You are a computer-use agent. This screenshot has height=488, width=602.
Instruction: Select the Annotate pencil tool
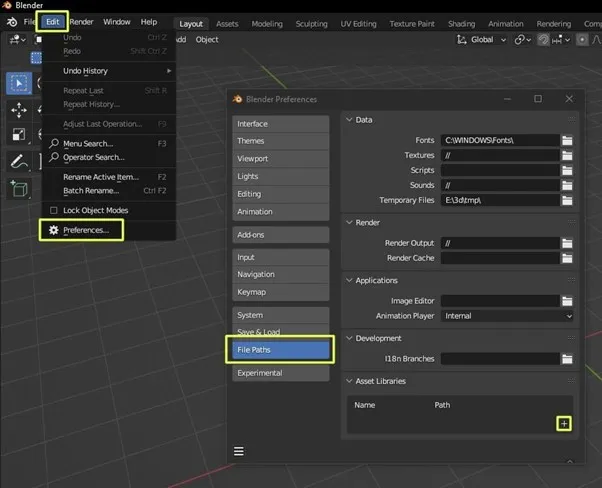coord(19,161)
